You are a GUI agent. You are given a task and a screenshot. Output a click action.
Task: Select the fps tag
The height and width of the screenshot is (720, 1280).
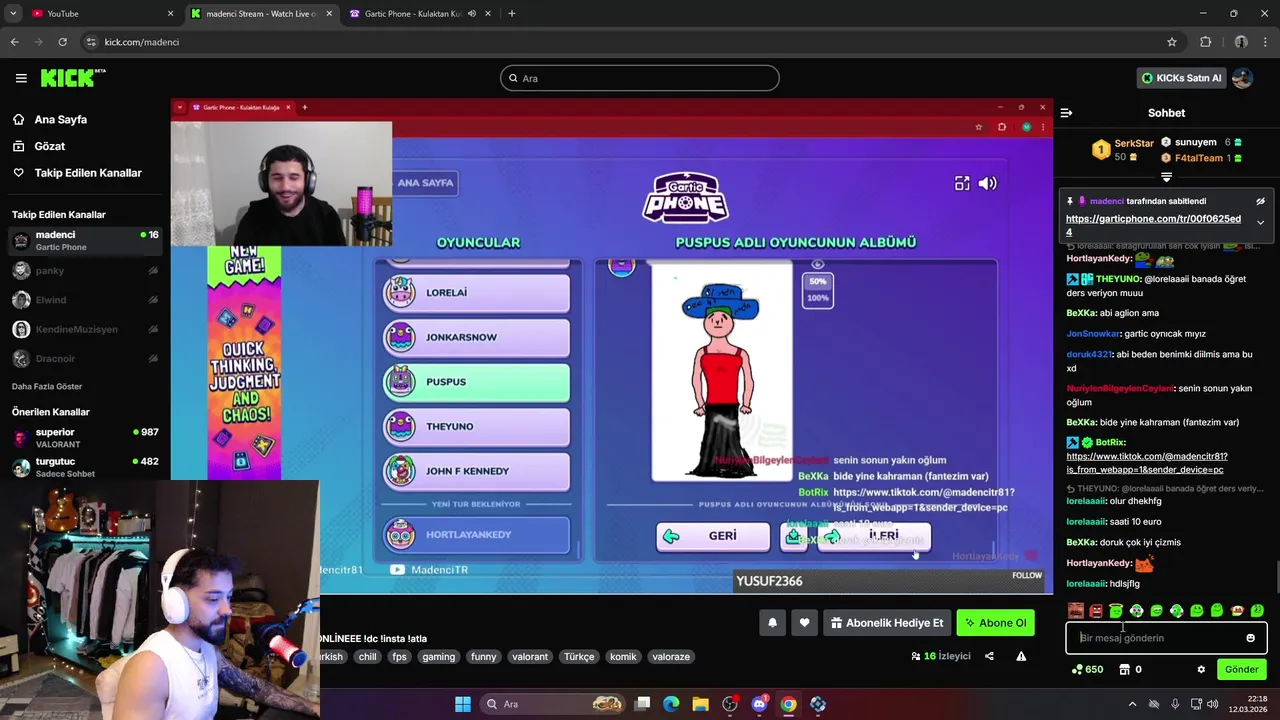click(x=399, y=657)
